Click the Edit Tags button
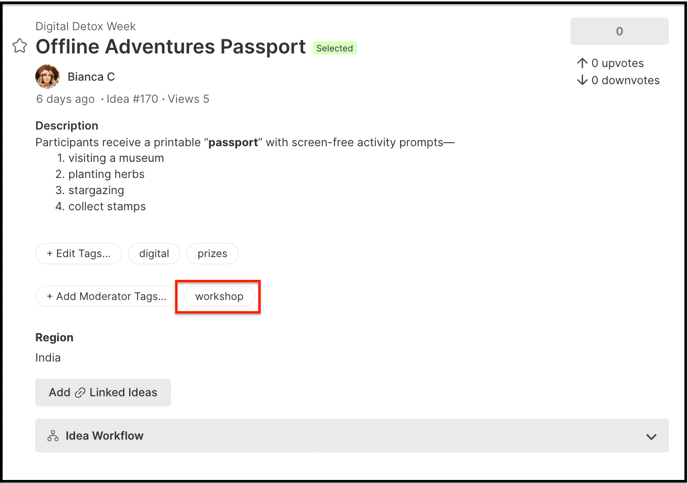 point(78,254)
